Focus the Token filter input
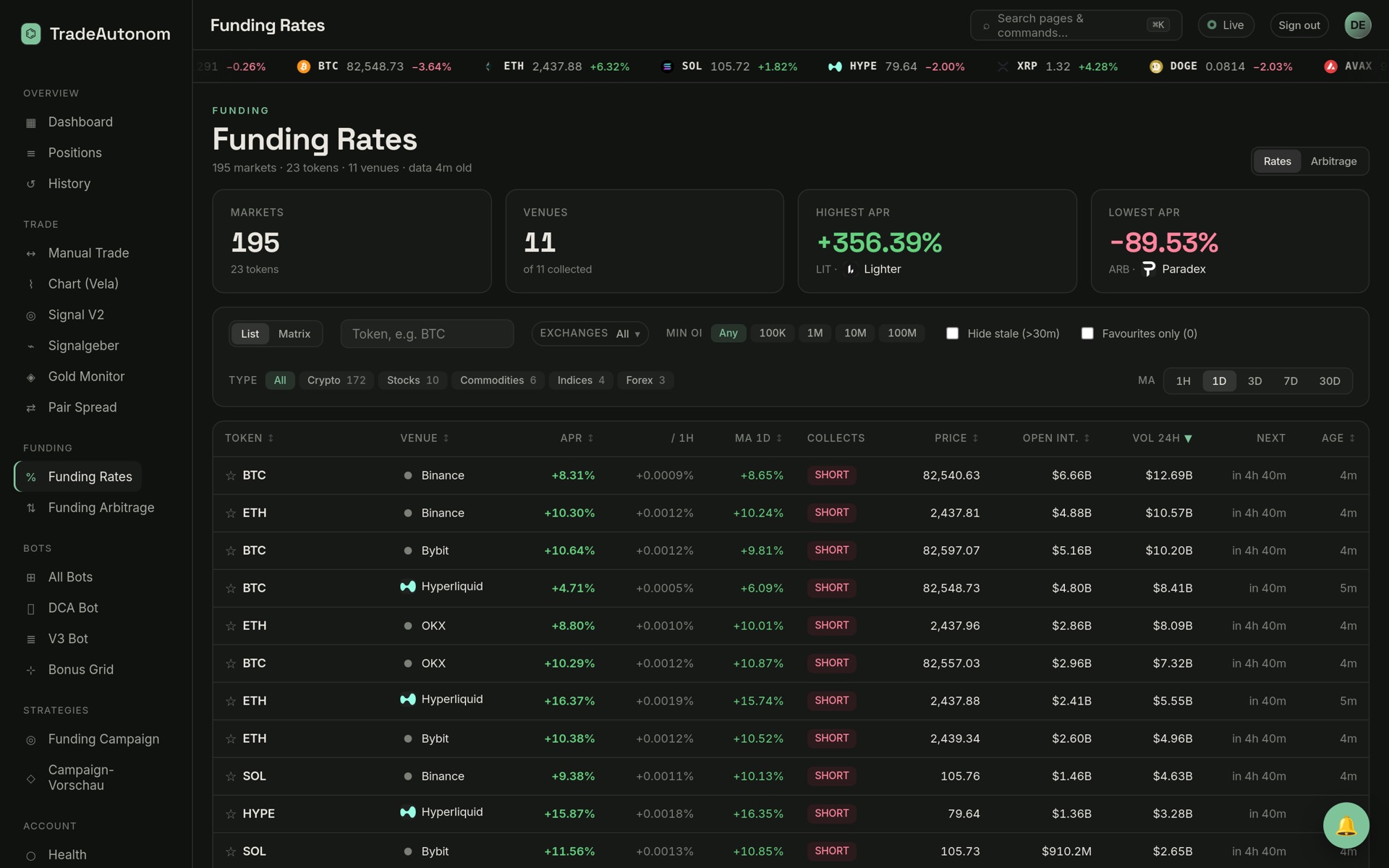Image resolution: width=1389 pixels, height=868 pixels. coord(427,333)
